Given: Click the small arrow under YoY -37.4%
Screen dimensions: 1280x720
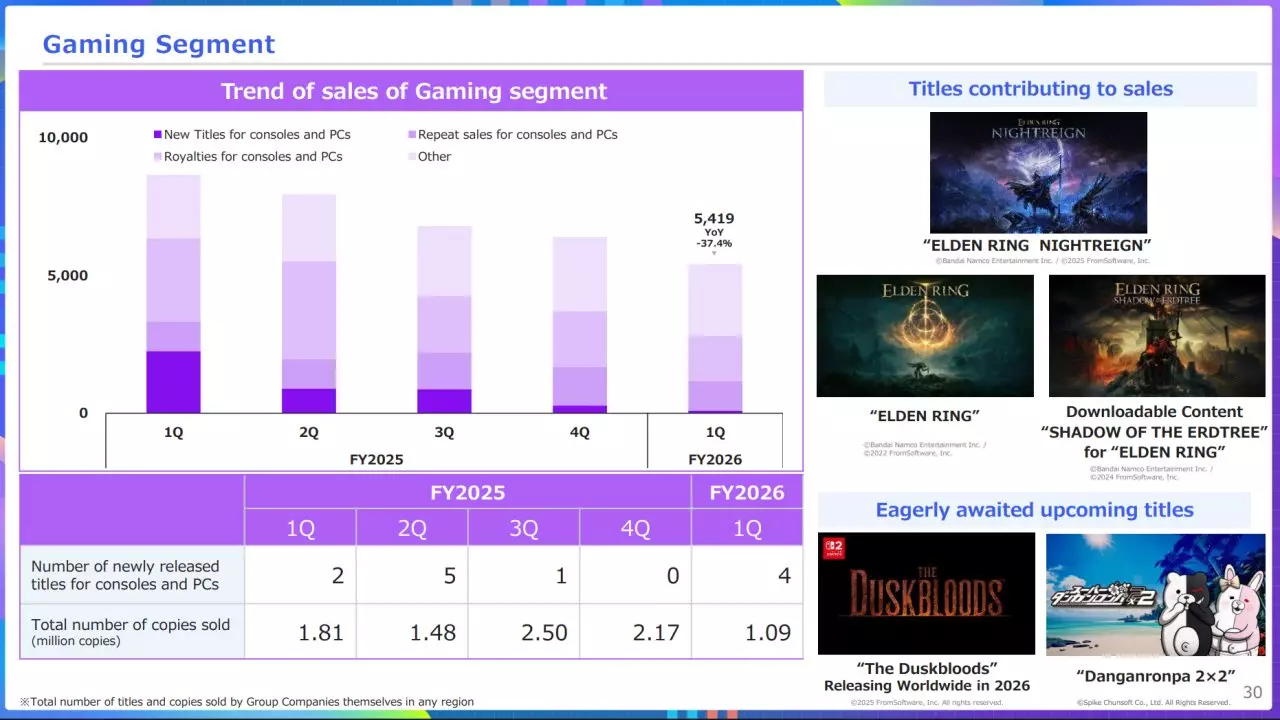Looking at the screenshot, I should [714, 254].
